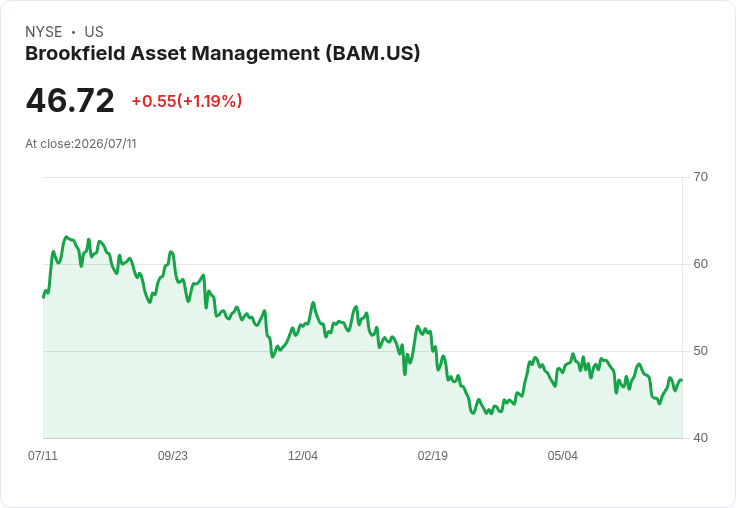The image size is (736, 508).
Task: Click the Brookfield Asset Management (BAM.US) title
Action: [x=222, y=54]
